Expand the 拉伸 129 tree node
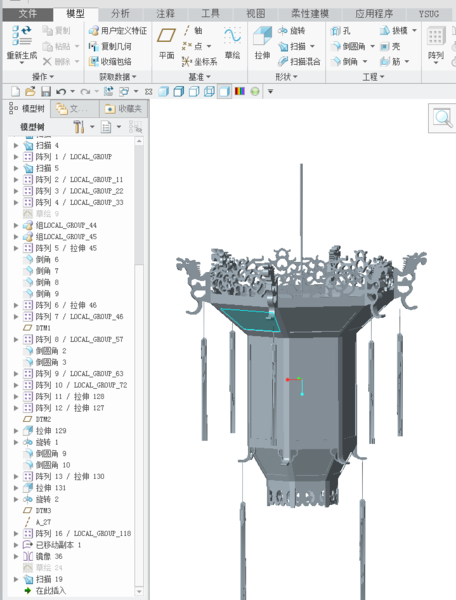The width and height of the screenshot is (456, 600). click(x=16, y=430)
